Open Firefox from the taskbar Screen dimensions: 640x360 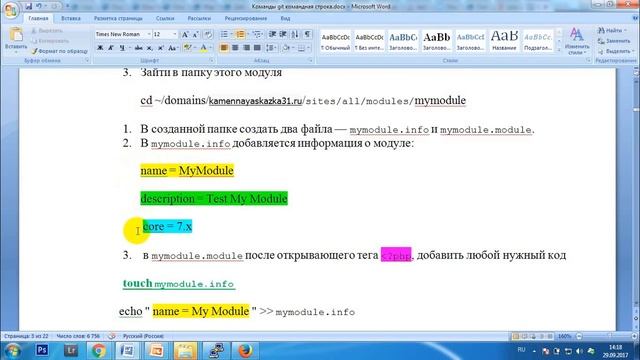pos(245,350)
